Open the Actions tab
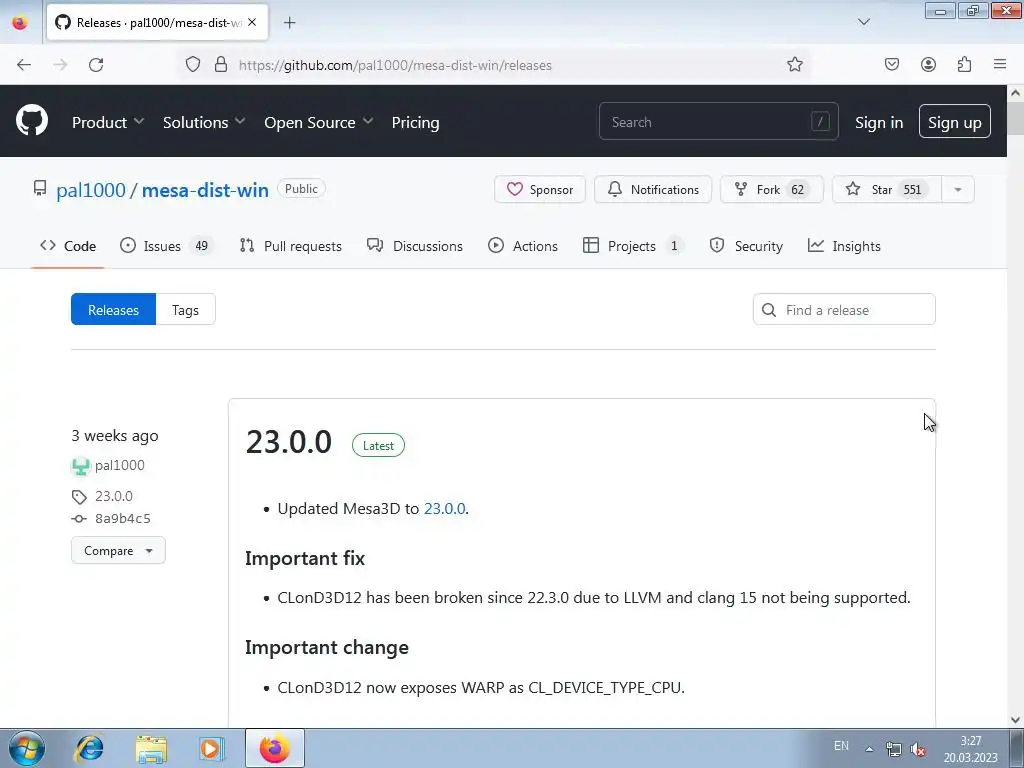 523,246
